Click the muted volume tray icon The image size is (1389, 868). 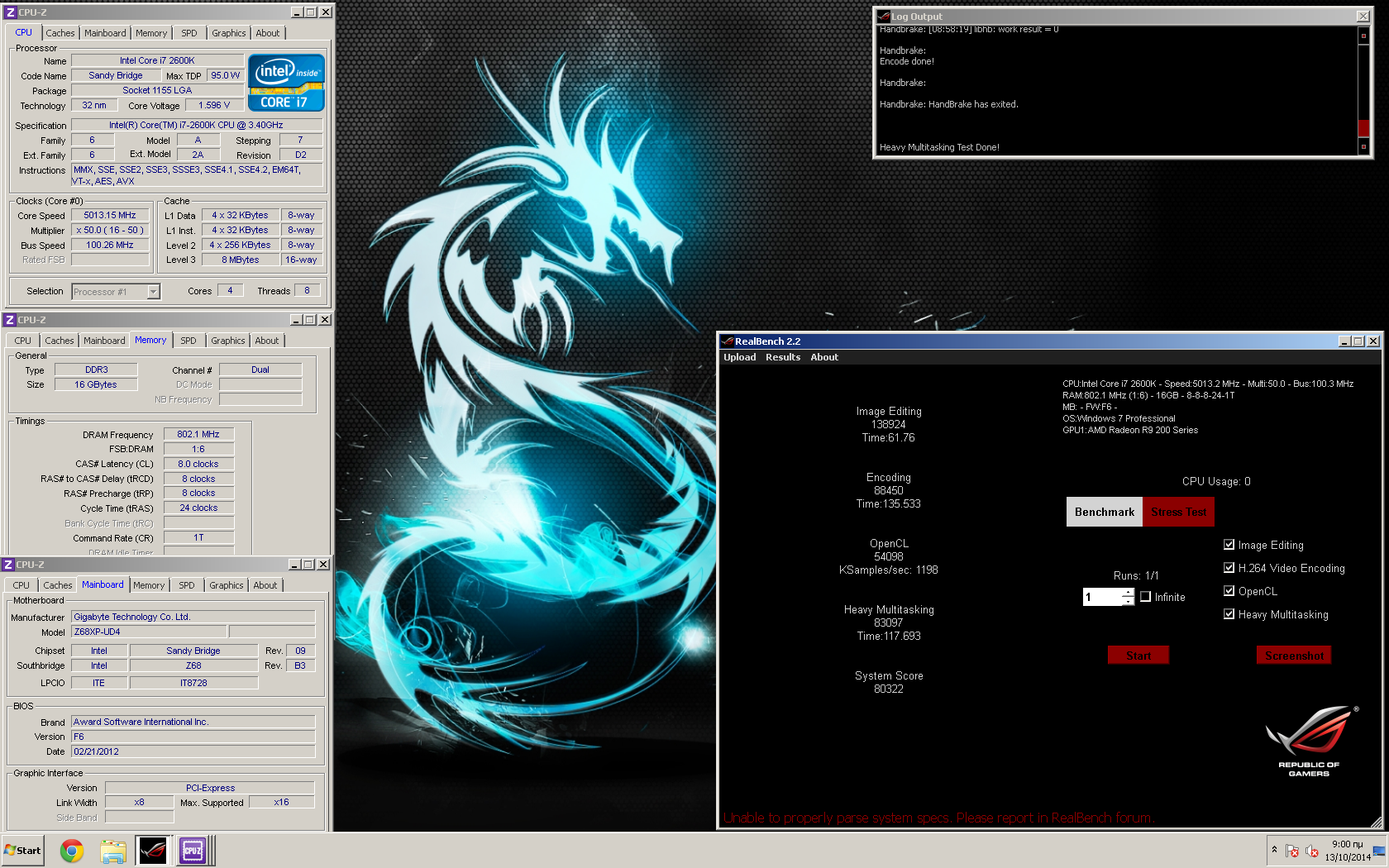click(1312, 851)
